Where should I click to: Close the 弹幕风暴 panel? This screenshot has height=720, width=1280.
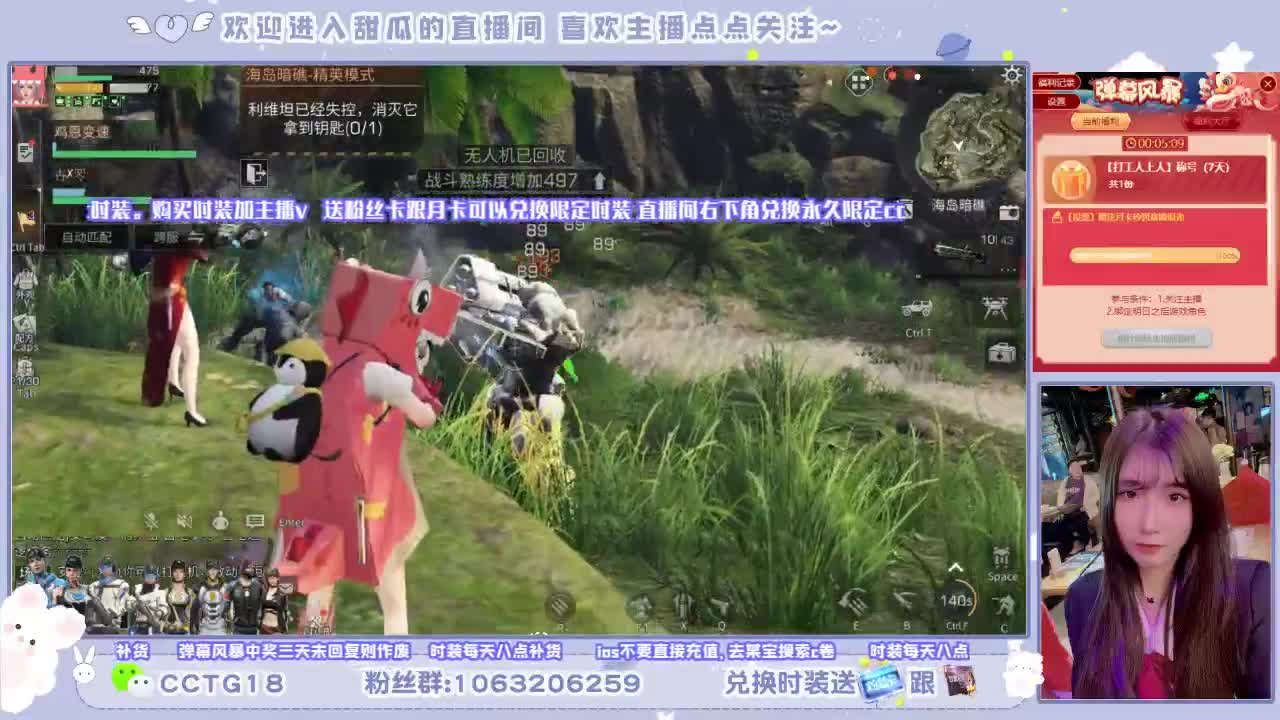[1267, 85]
